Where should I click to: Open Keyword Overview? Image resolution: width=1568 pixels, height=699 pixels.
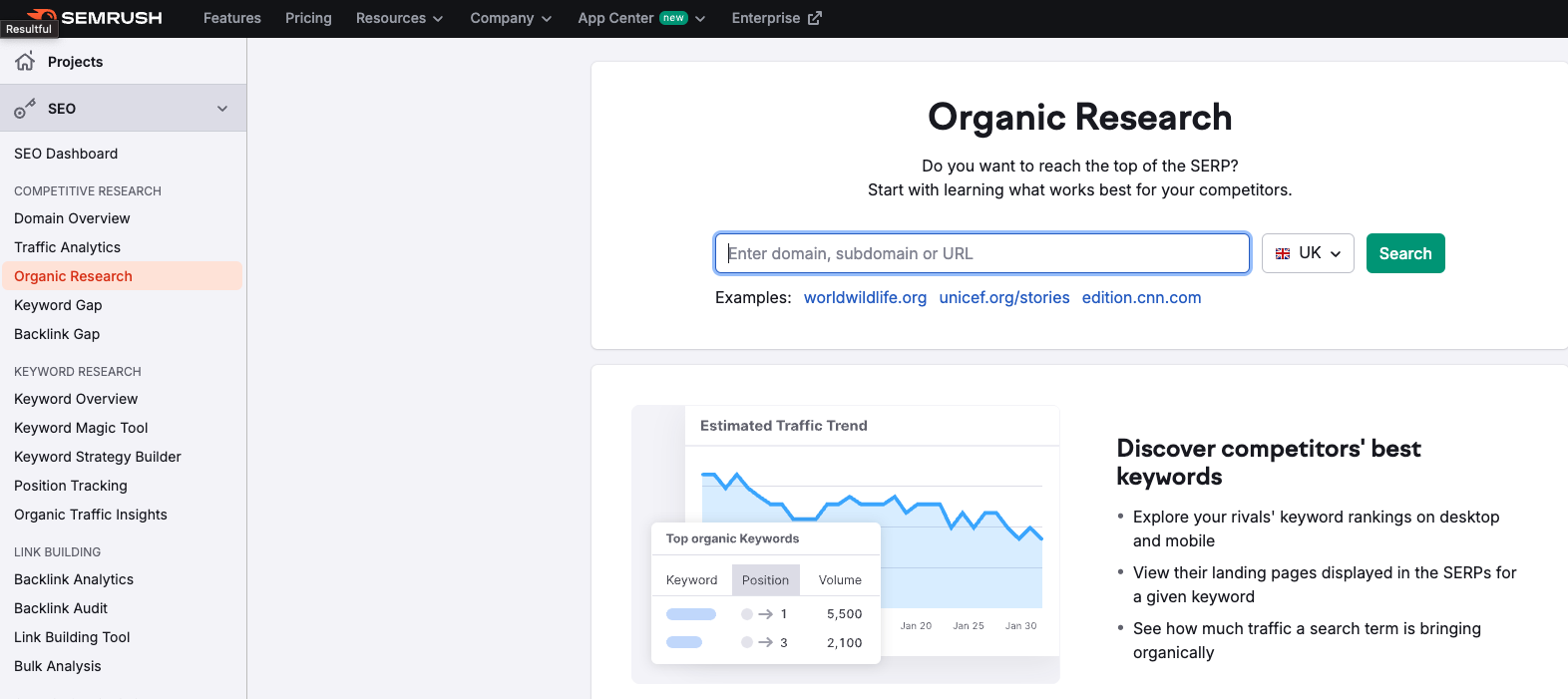[76, 399]
